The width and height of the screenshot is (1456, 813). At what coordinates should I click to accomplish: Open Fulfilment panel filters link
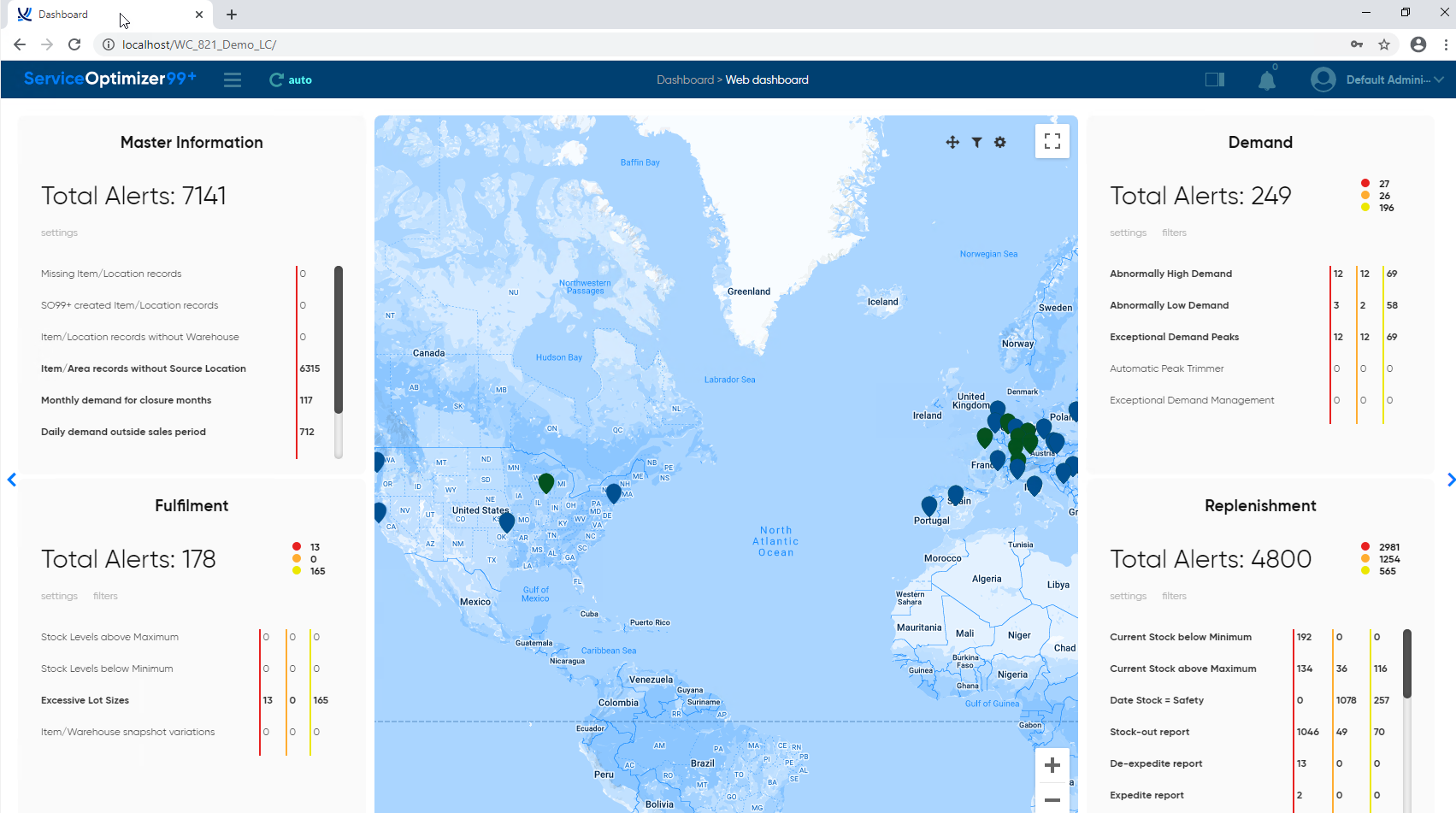click(105, 596)
